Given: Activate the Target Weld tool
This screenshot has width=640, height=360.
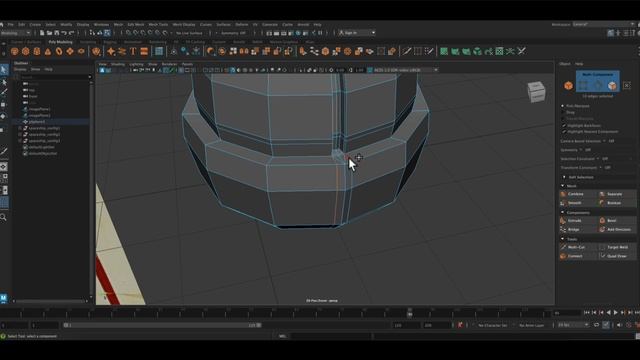Looking at the screenshot, I should pos(616,247).
